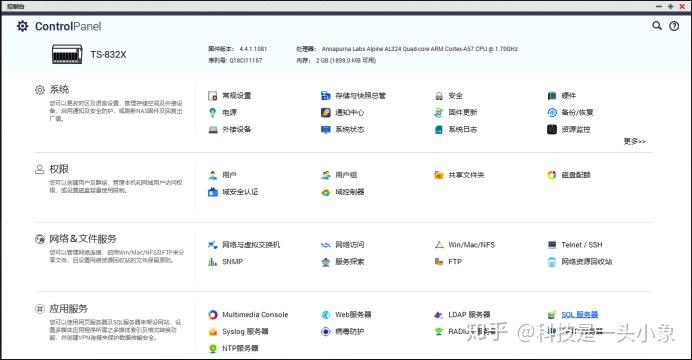The image size is (692, 360).
Task: Open 通知中心 notification center
Action: pos(342,112)
